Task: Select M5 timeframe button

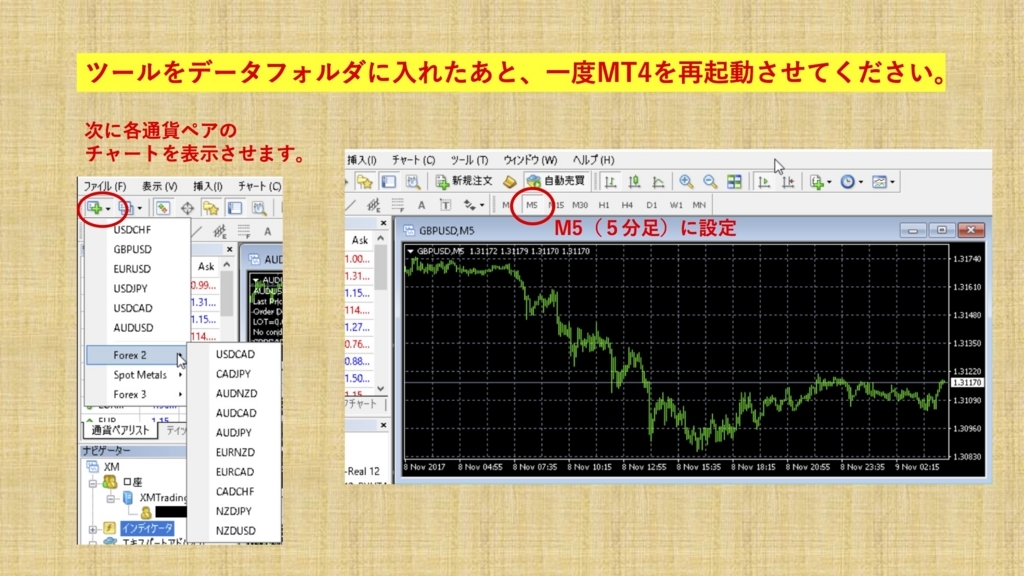Action: pos(532,205)
